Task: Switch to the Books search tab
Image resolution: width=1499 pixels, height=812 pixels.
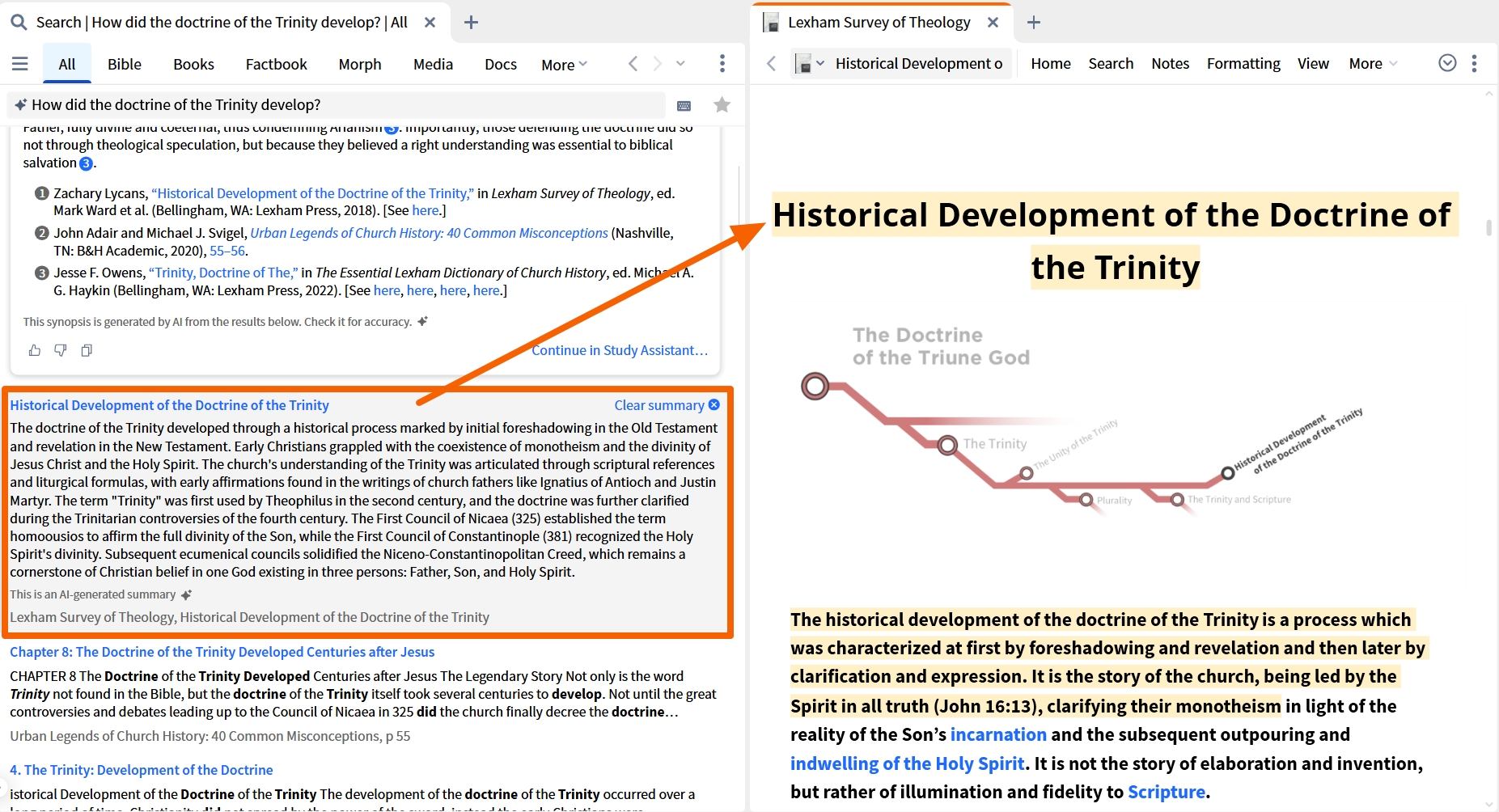Action: (193, 64)
